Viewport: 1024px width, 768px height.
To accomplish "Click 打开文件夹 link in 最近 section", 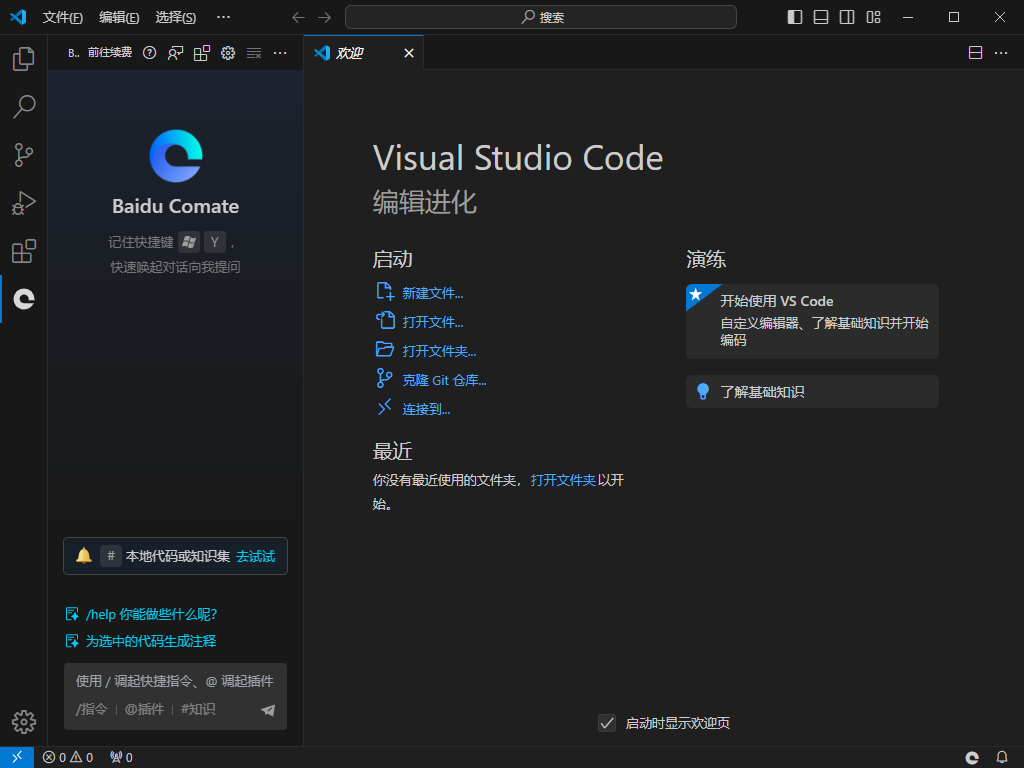I will pos(563,480).
